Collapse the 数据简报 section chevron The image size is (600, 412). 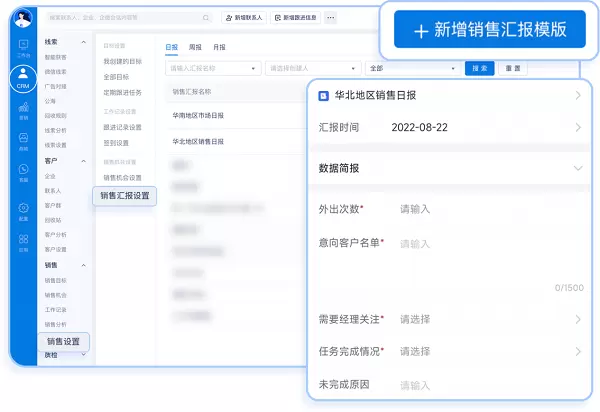coord(578,169)
